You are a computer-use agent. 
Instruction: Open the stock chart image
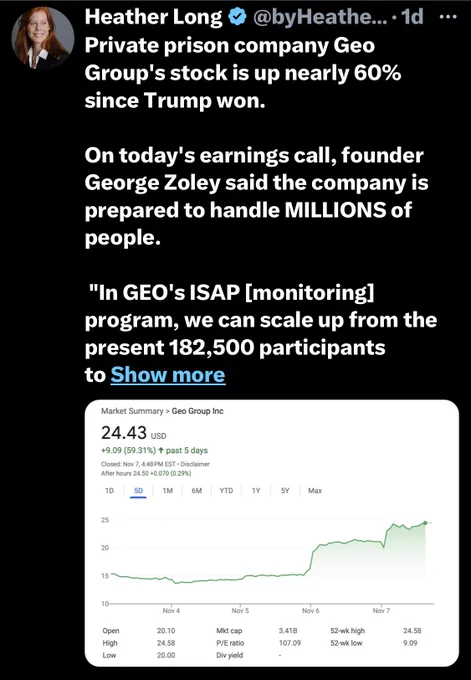coord(272,533)
